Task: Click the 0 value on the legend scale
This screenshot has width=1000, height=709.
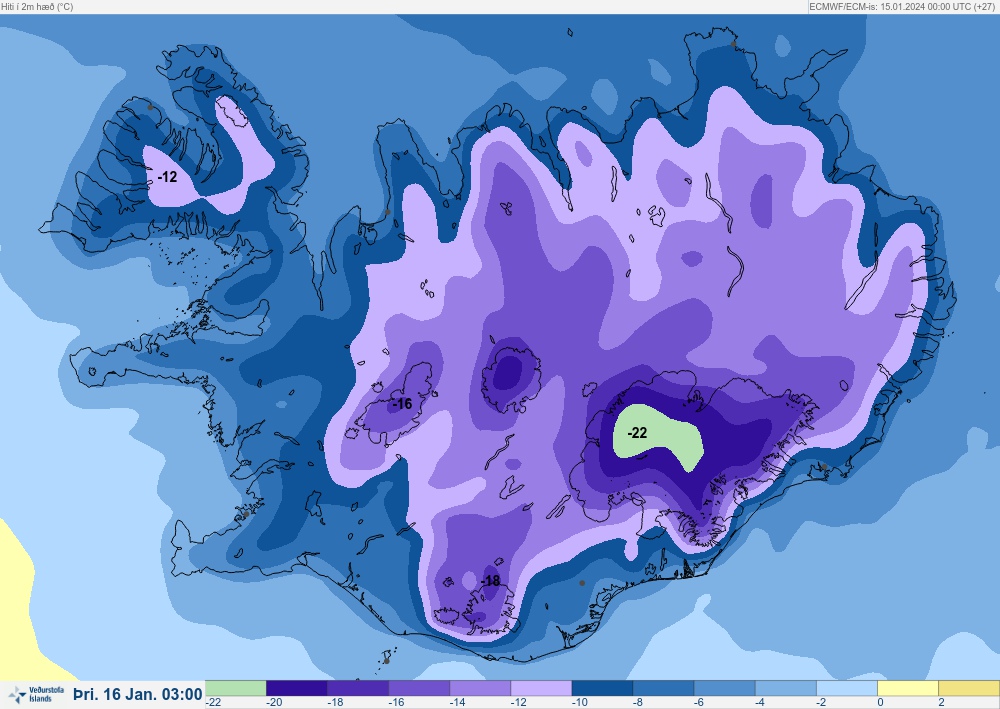Action: tap(880, 703)
